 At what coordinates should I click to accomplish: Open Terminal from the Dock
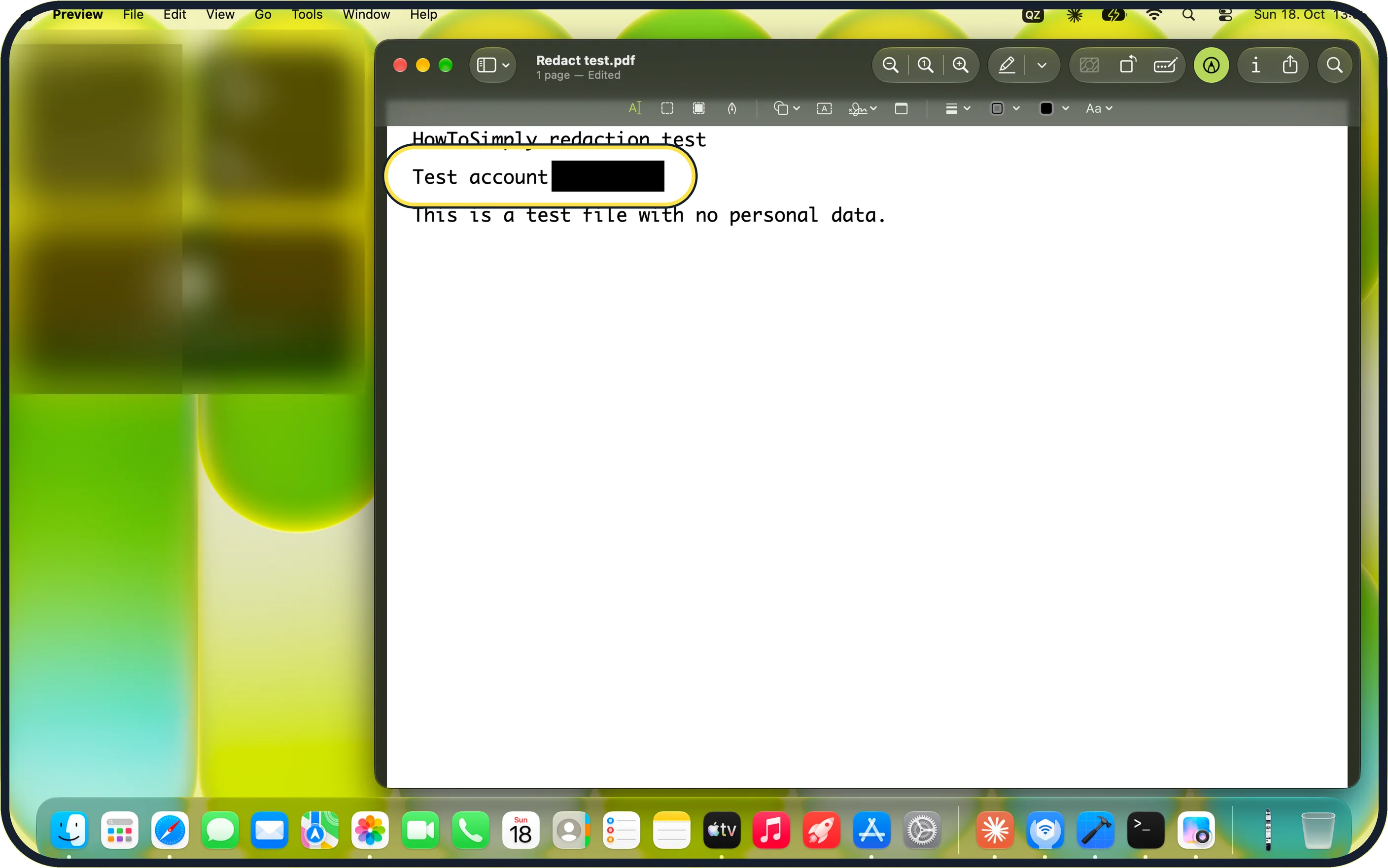1145,830
